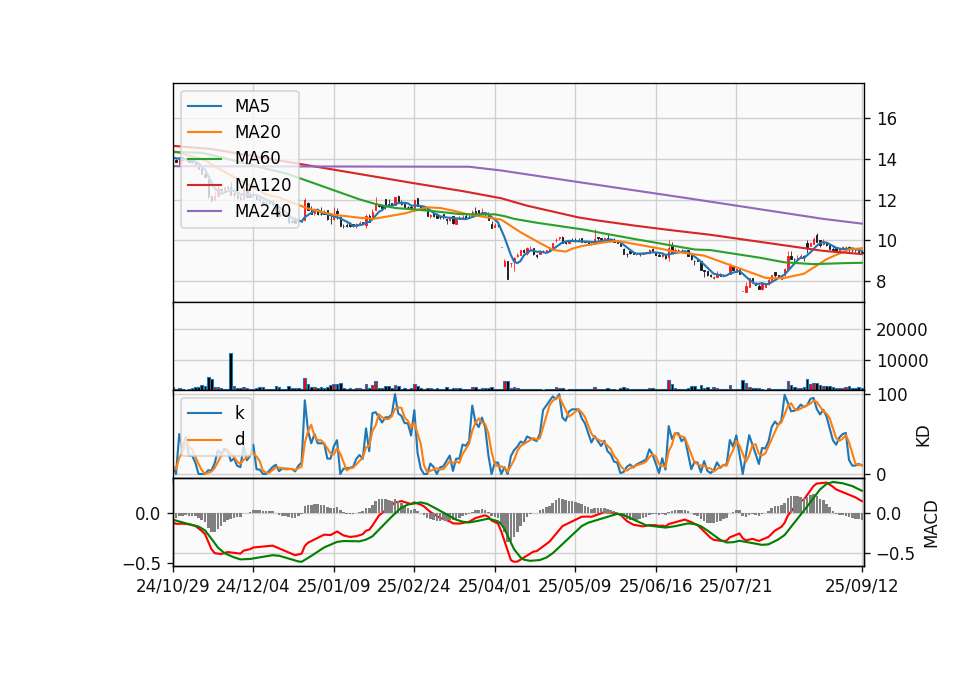
Task: Click the right MACD axis value −0.5
Action: coord(898,554)
